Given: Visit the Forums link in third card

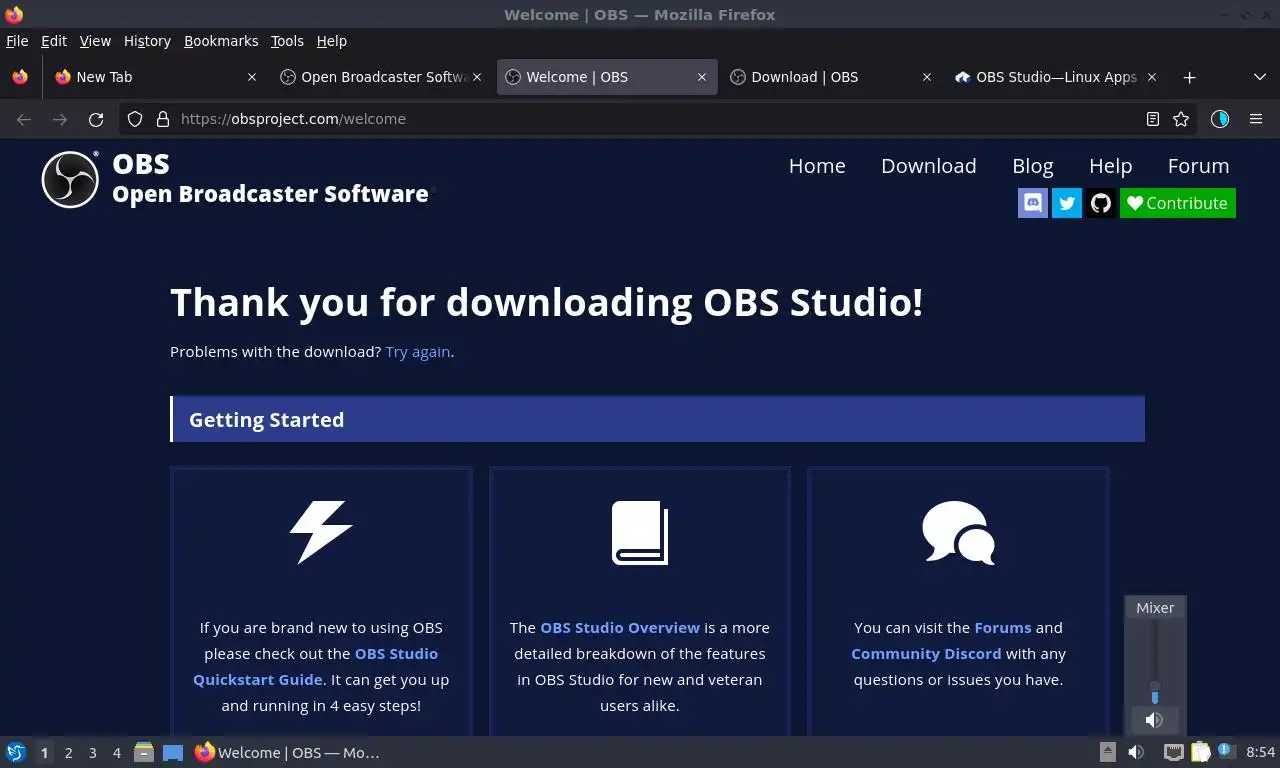Looking at the screenshot, I should tap(1003, 628).
